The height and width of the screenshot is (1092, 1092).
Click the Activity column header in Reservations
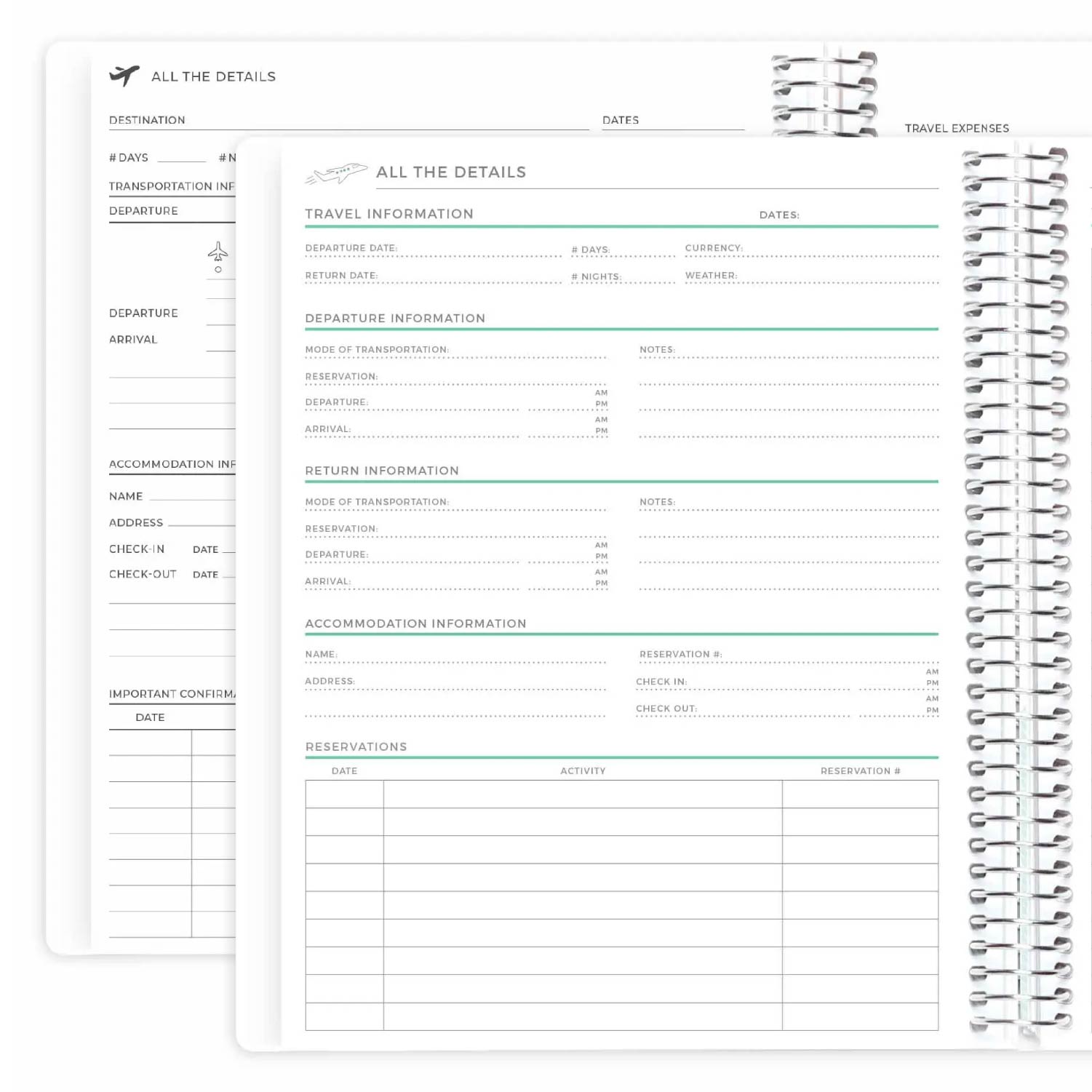pos(583,771)
